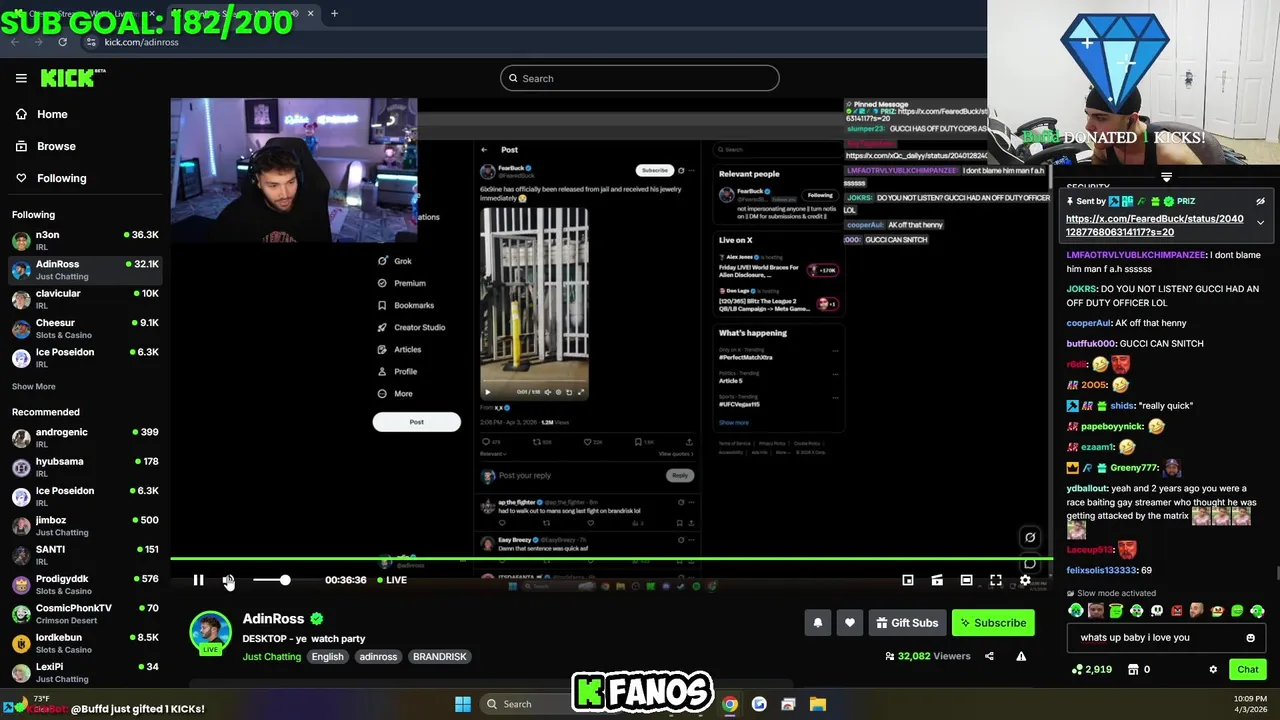
Task: Collapse the chat header handle
Action: (1166, 177)
